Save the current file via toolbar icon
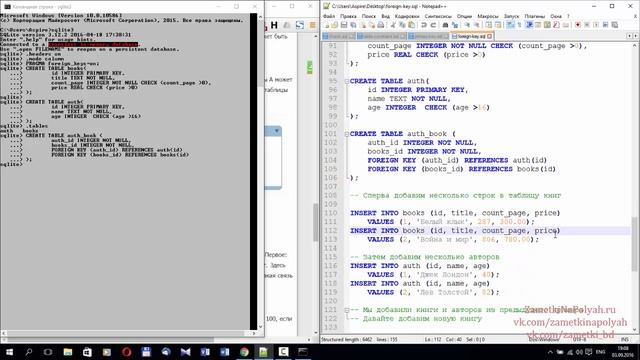The height and width of the screenshot is (360, 640). tap(344, 25)
